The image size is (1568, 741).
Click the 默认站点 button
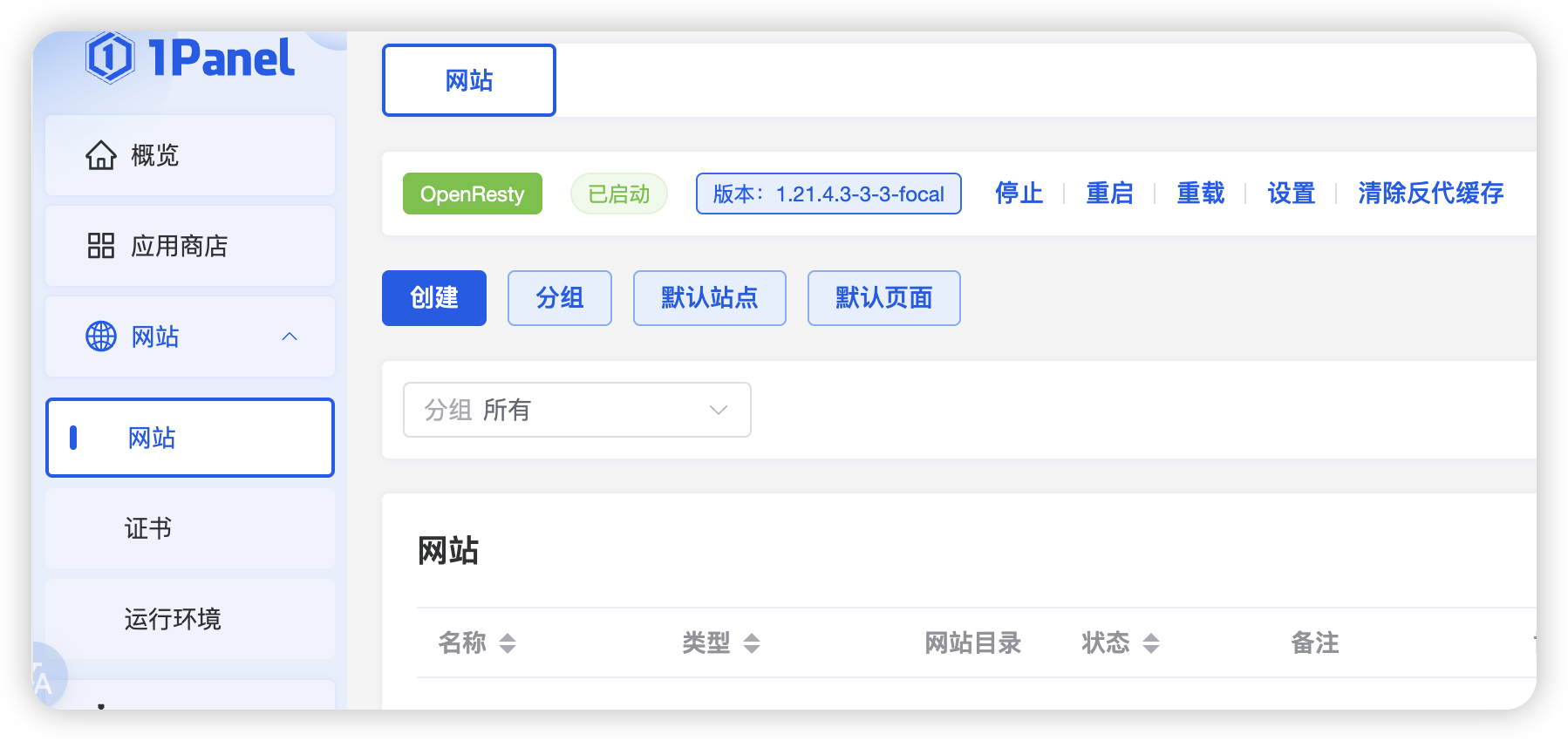[709, 298]
